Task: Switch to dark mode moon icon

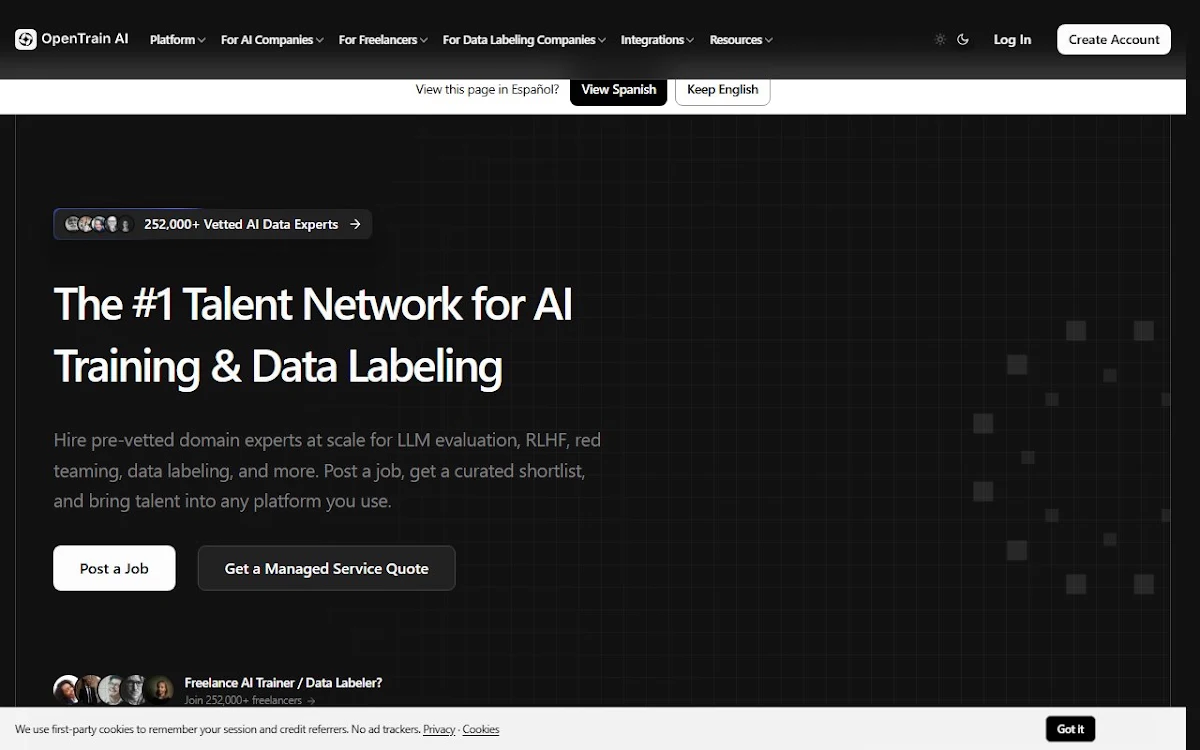Action: pyautogui.click(x=963, y=40)
